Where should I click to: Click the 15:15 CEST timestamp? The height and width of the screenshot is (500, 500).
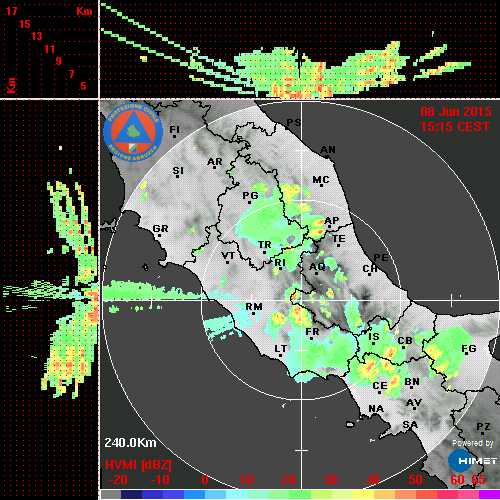[x=455, y=127]
